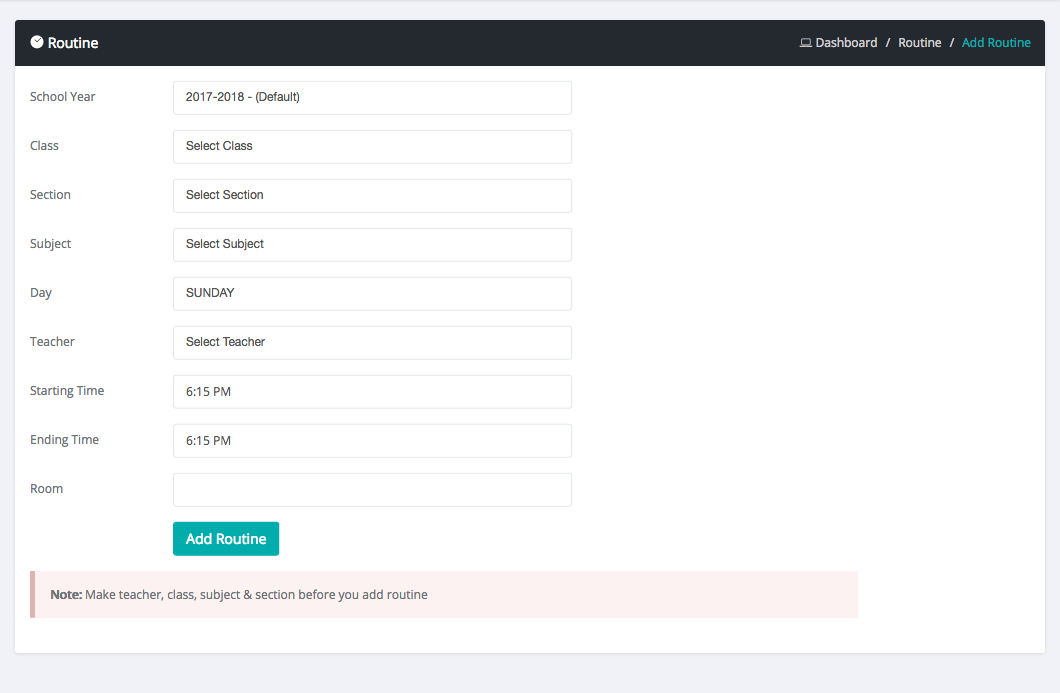Focus the empty Room text field
1060x693 pixels.
[x=372, y=490]
